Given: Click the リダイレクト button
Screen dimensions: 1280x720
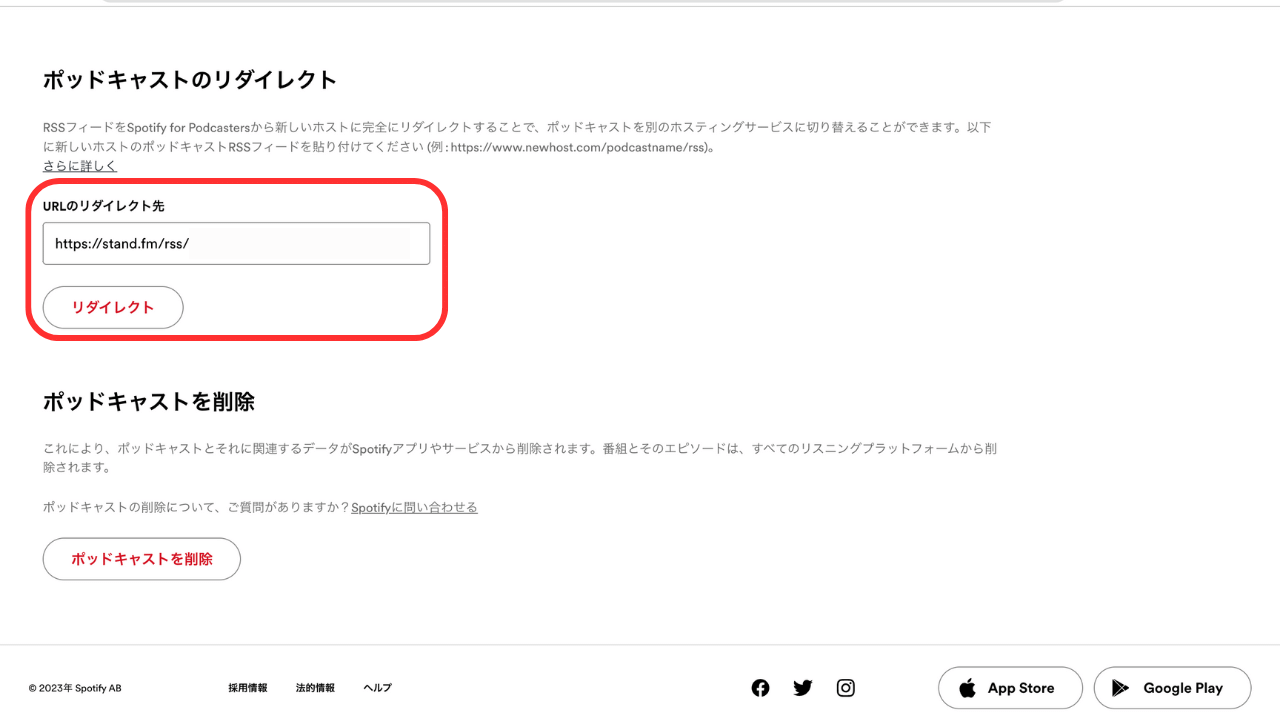Looking at the screenshot, I should [113, 307].
